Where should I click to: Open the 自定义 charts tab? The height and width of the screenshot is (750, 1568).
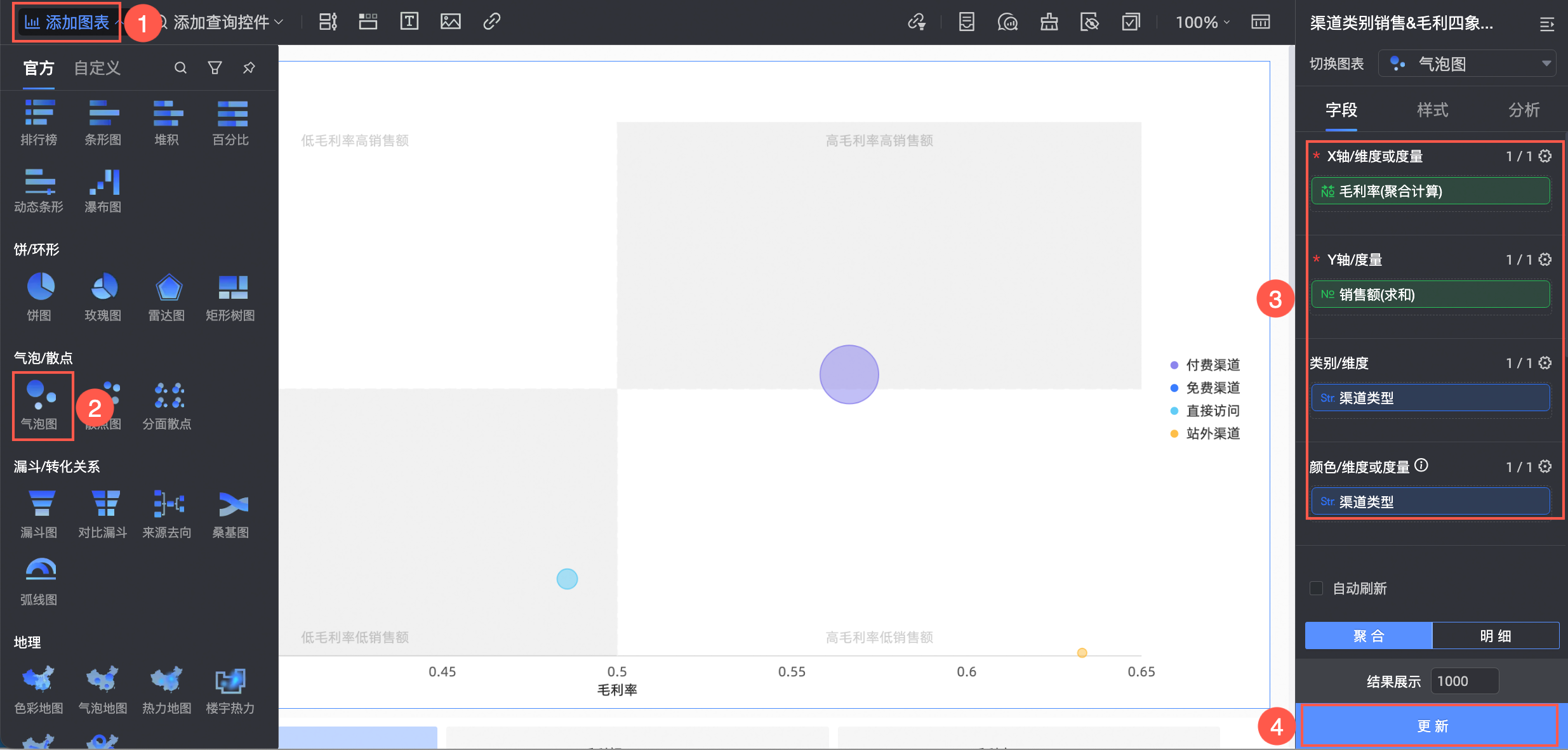[96, 68]
